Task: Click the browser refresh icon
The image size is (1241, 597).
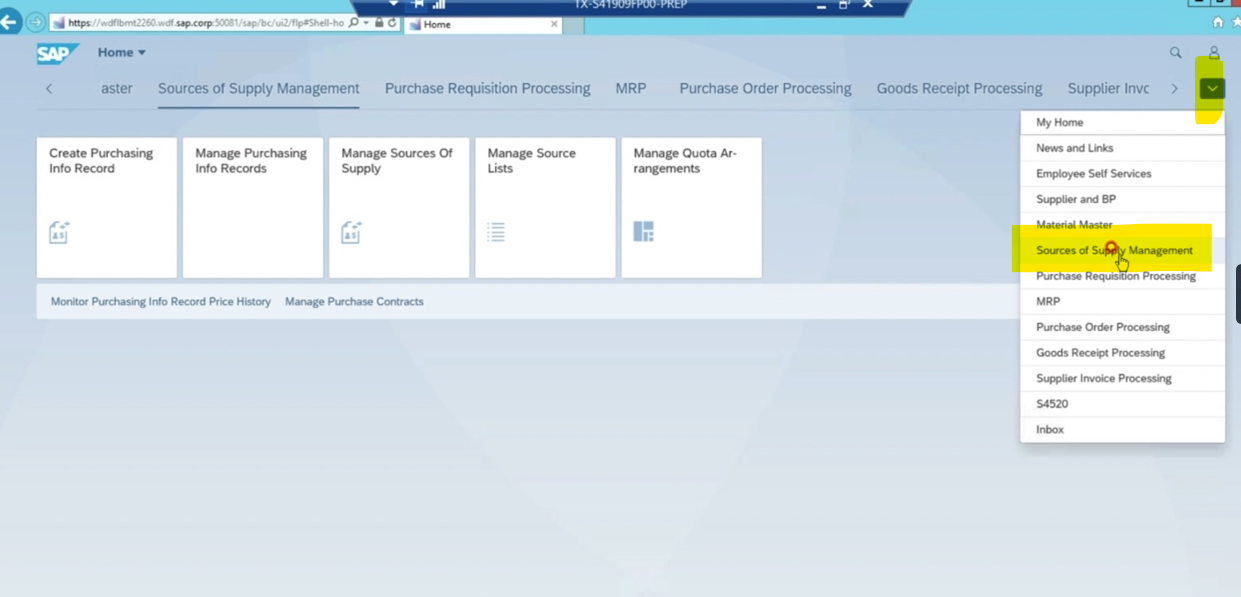Action: point(391,23)
